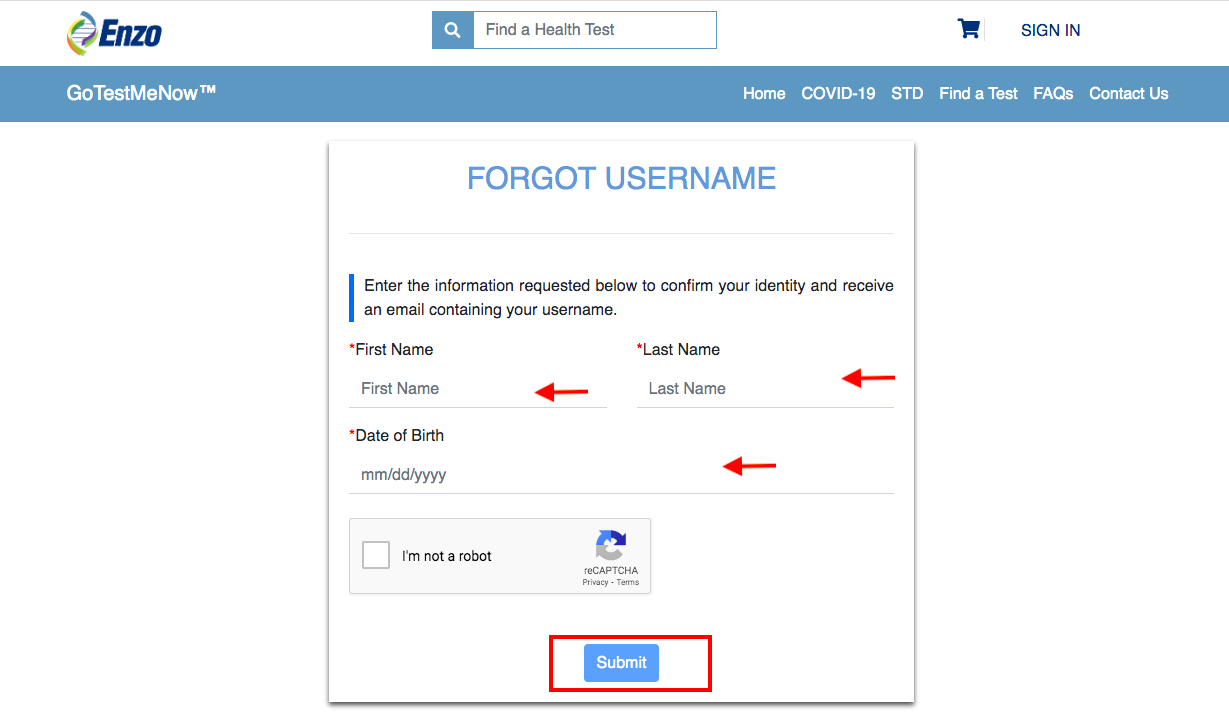The height and width of the screenshot is (717, 1229).
Task: Open the FAQs menu item
Action: click(1053, 93)
